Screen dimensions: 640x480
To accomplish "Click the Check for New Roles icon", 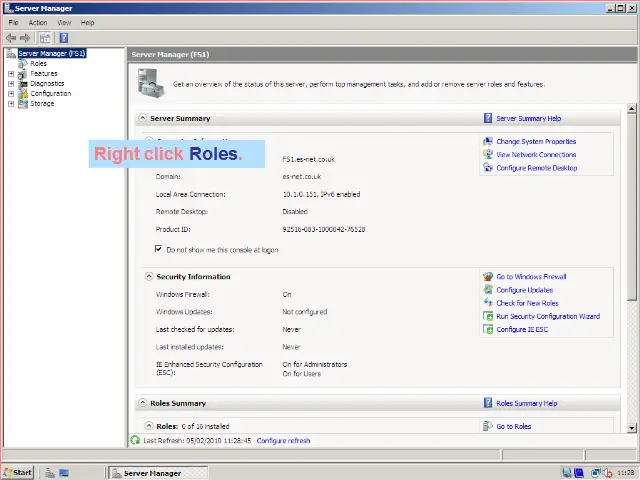I will tap(488, 303).
